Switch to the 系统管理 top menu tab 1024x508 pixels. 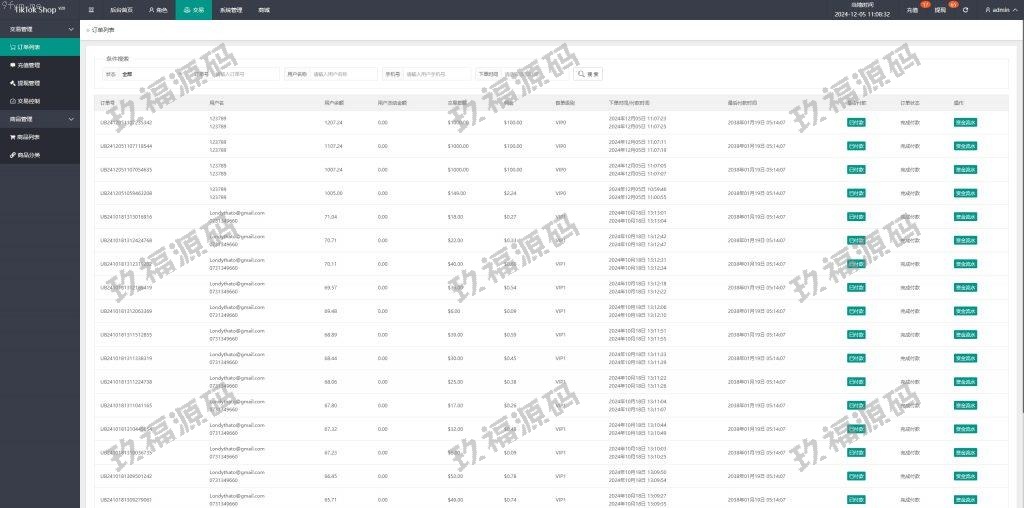tap(230, 9)
